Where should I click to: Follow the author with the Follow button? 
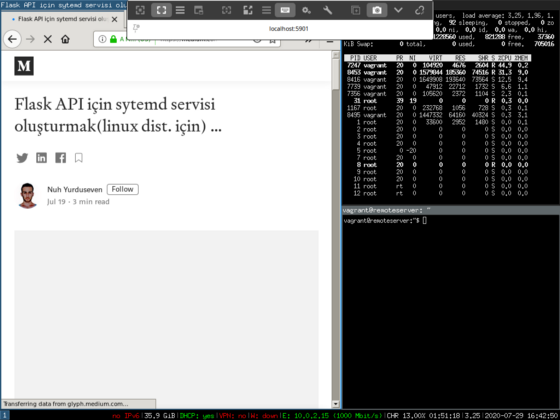coord(122,189)
